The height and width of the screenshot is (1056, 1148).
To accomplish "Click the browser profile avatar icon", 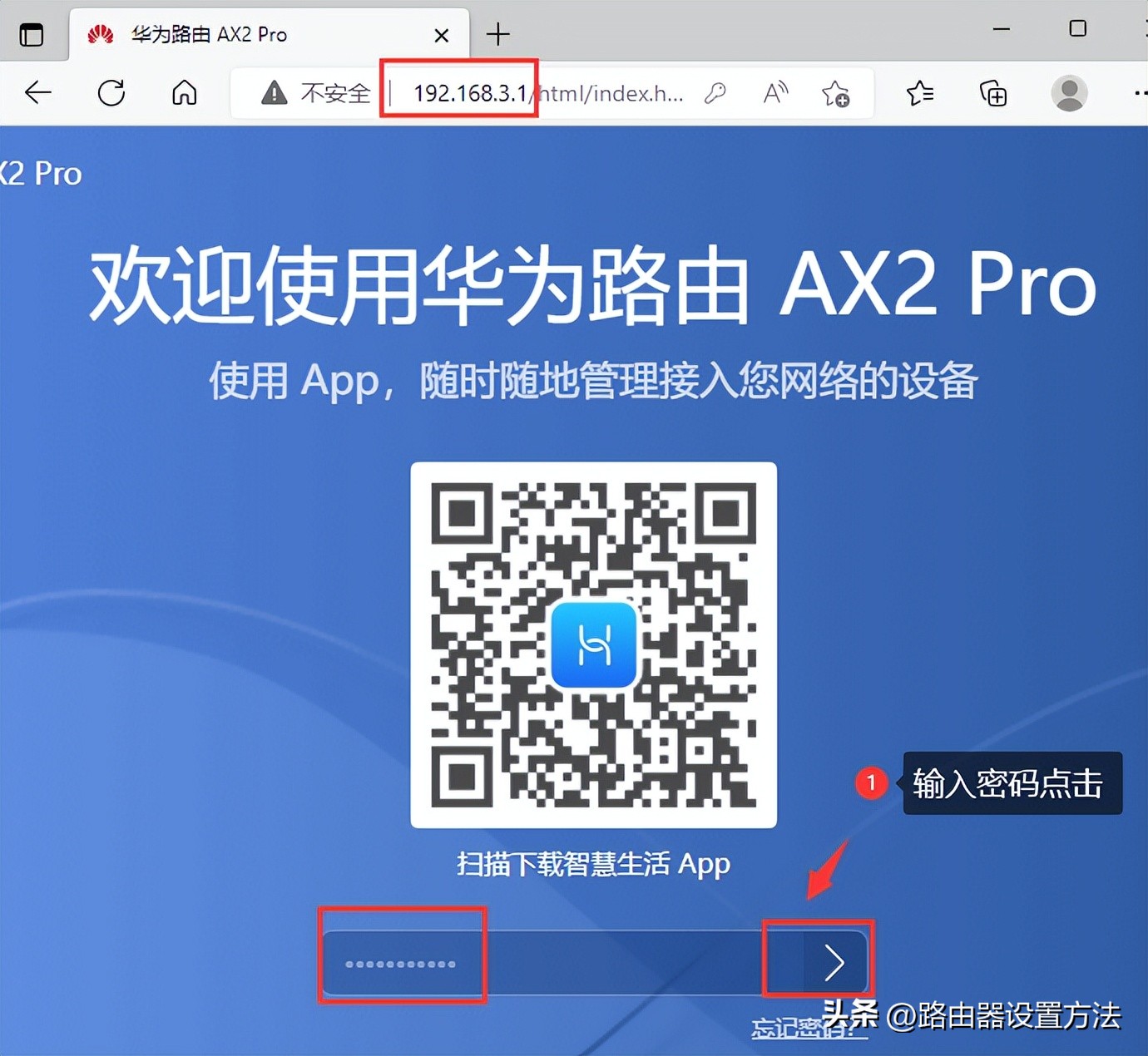I will (1069, 93).
